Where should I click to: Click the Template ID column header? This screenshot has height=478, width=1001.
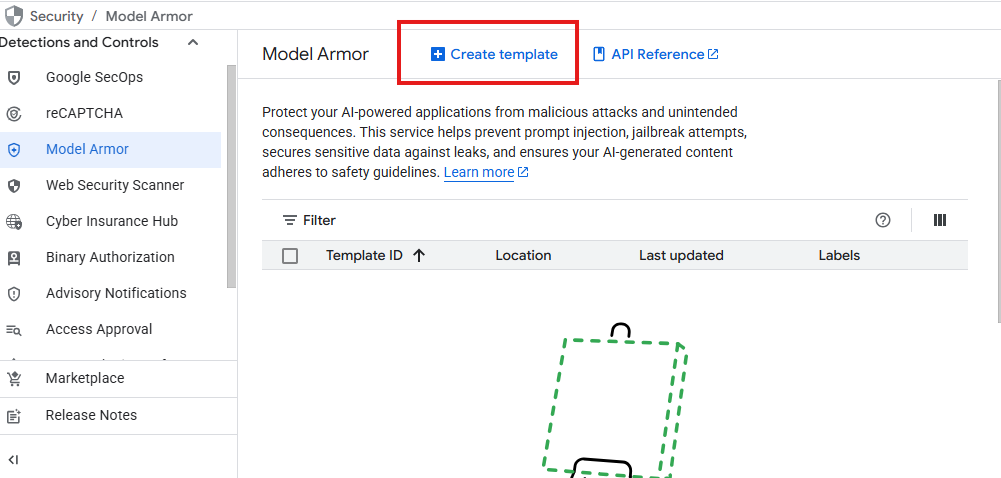click(x=364, y=256)
